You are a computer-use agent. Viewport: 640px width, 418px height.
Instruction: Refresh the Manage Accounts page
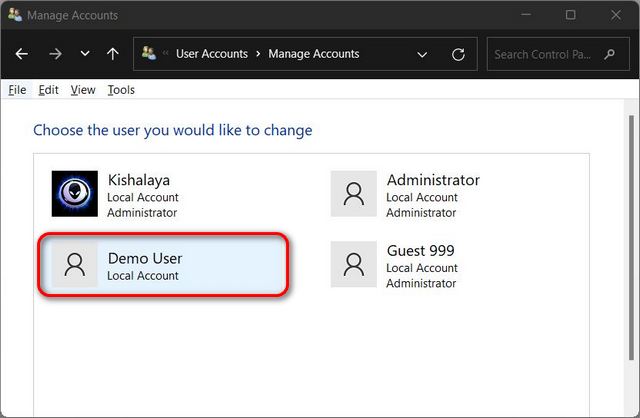pyautogui.click(x=458, y=54)
